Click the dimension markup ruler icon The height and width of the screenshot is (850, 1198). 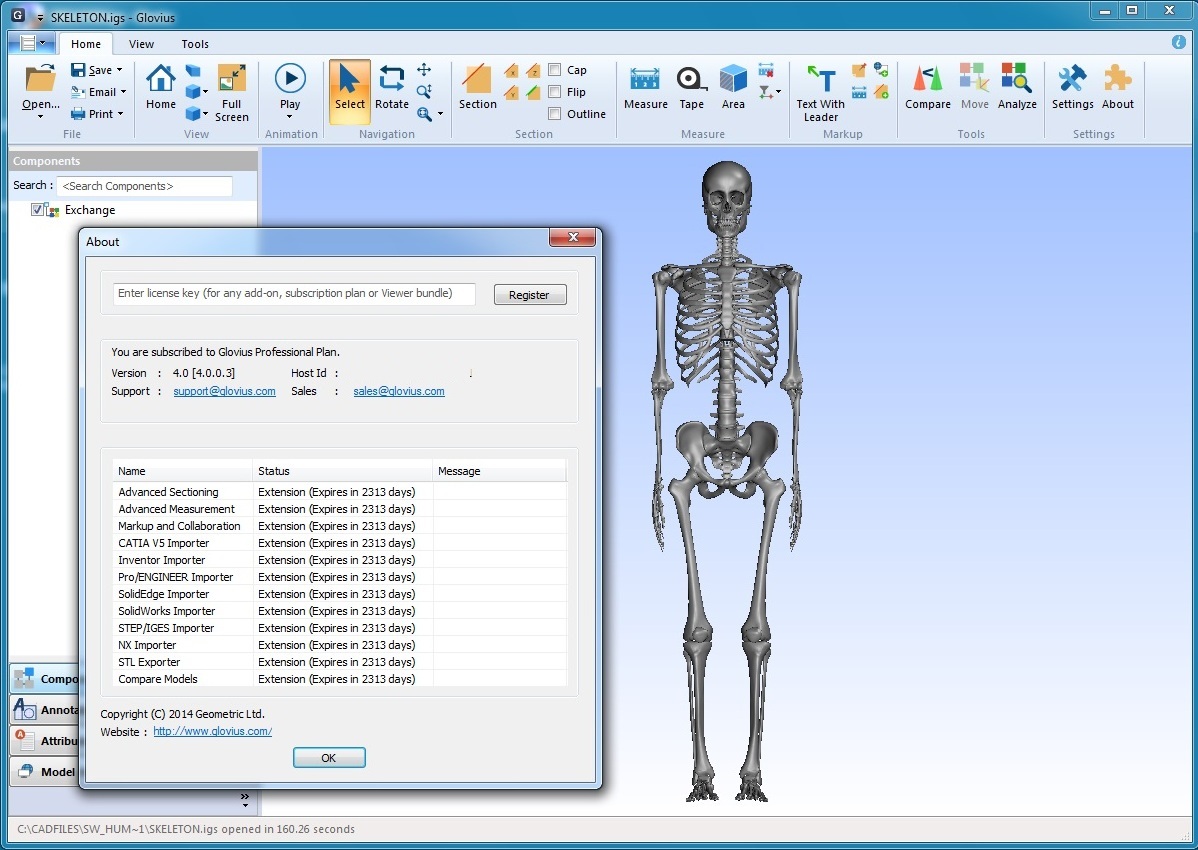[859, 92]
